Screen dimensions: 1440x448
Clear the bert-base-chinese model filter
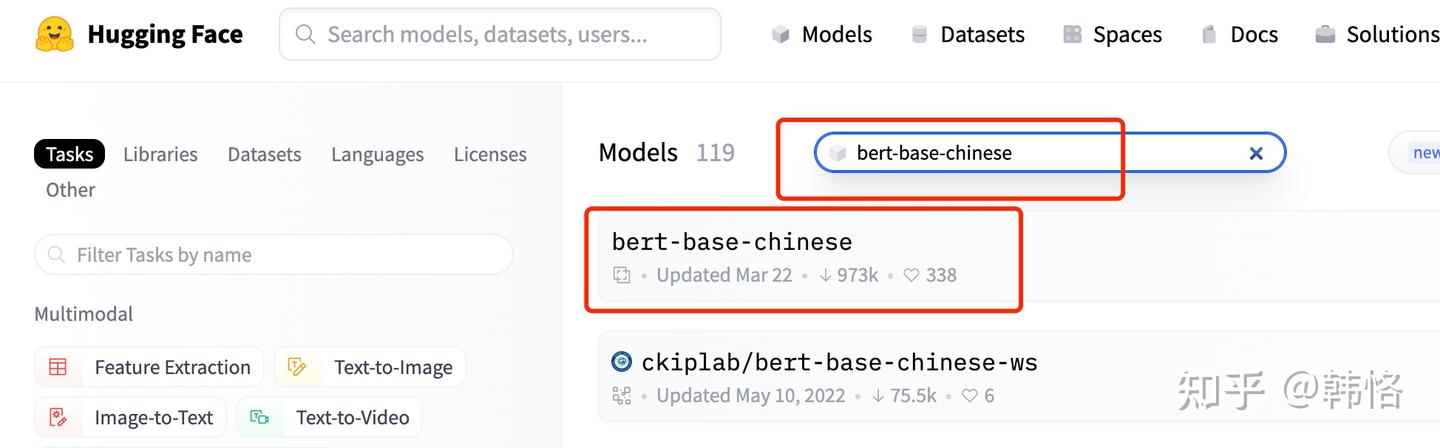(1256, 153)
